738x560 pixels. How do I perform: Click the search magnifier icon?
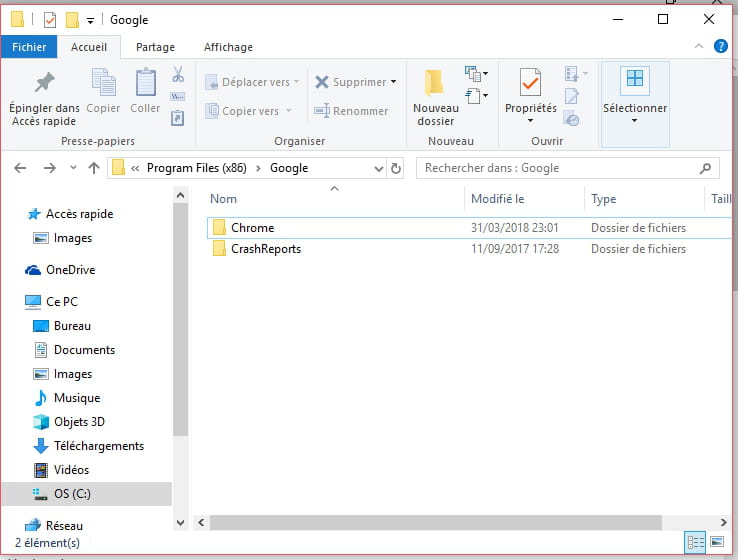click(705, 168)
